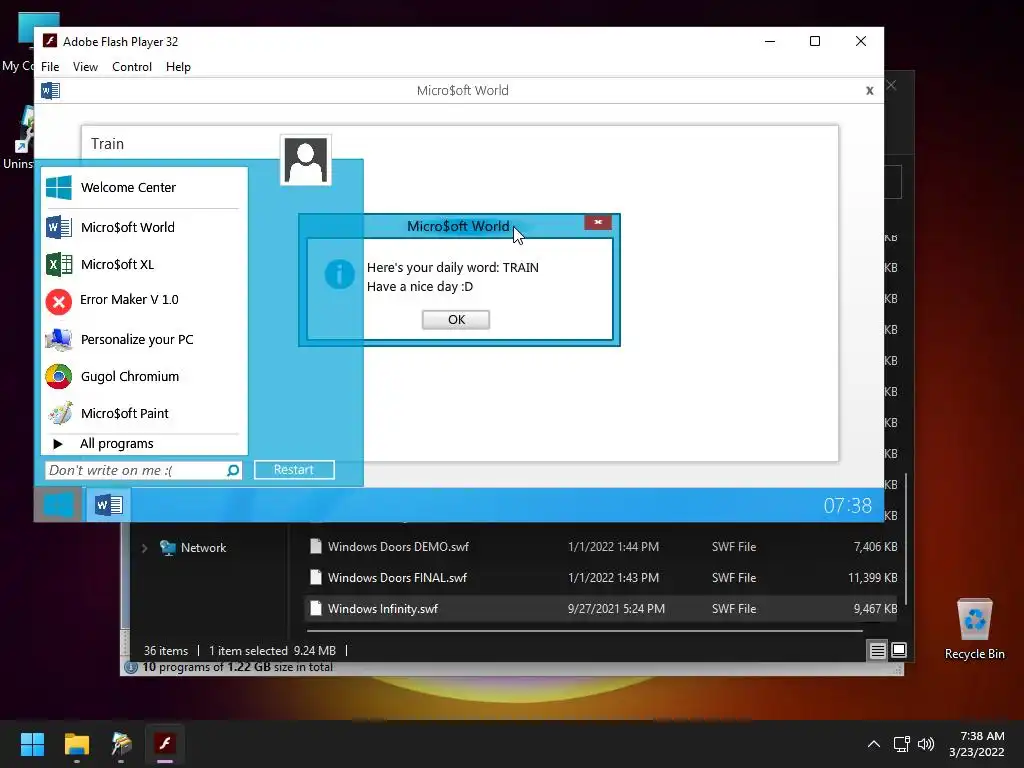This screenshot has height=768, width=1024.
Task: Expand the Network tree node
Action: click(x=144, y=548)
